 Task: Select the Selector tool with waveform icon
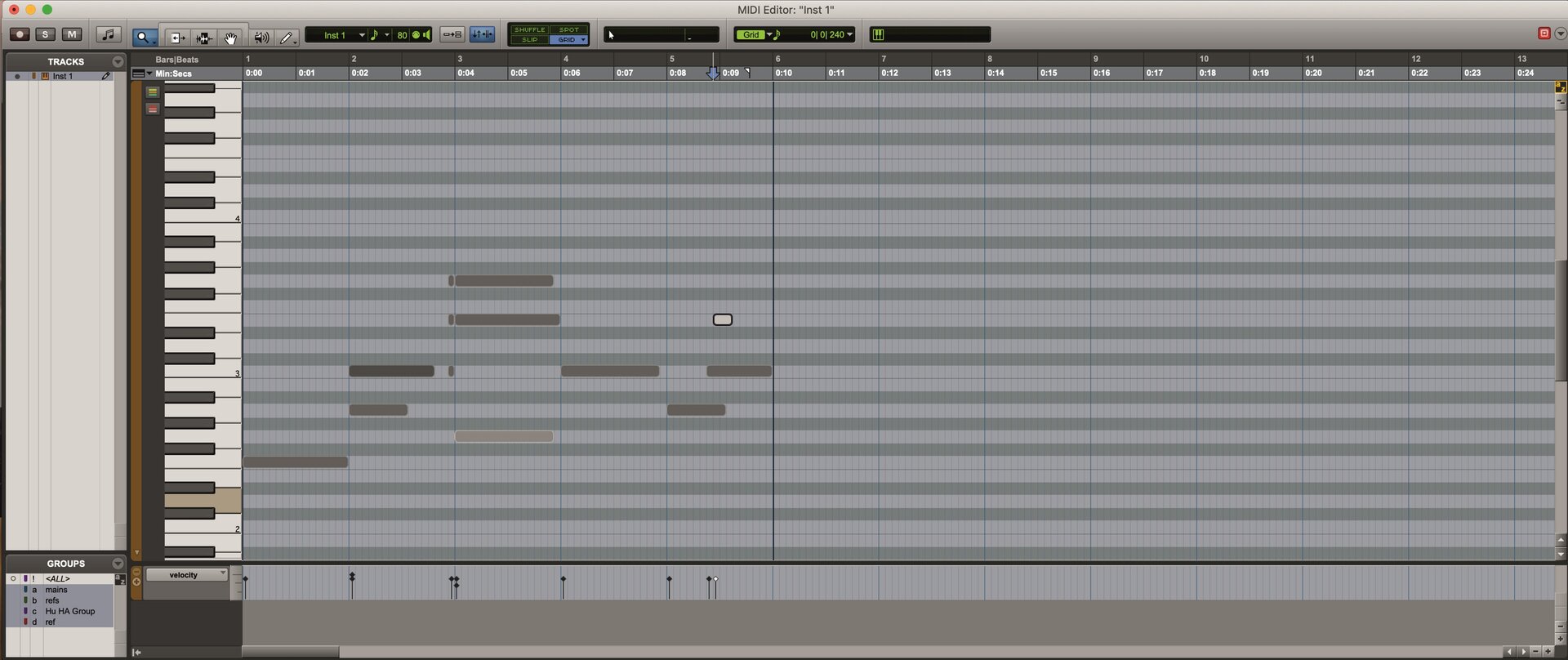pos(203,37)
